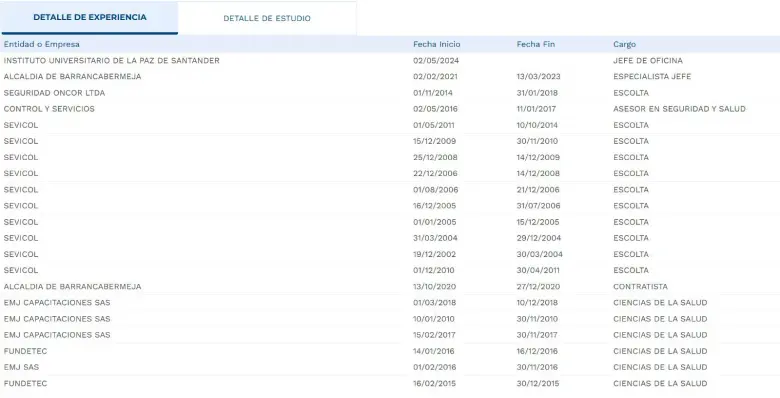The height and width of the screenshot is (398, 780).
Task: Click end date 29/12/2004
Action: [539, 238]
